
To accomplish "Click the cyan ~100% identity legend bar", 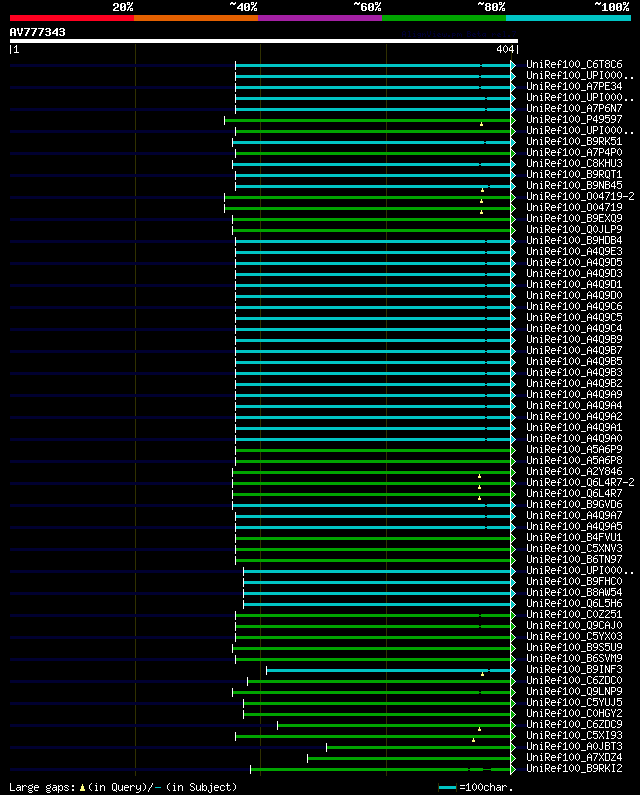I will (568, 18).
